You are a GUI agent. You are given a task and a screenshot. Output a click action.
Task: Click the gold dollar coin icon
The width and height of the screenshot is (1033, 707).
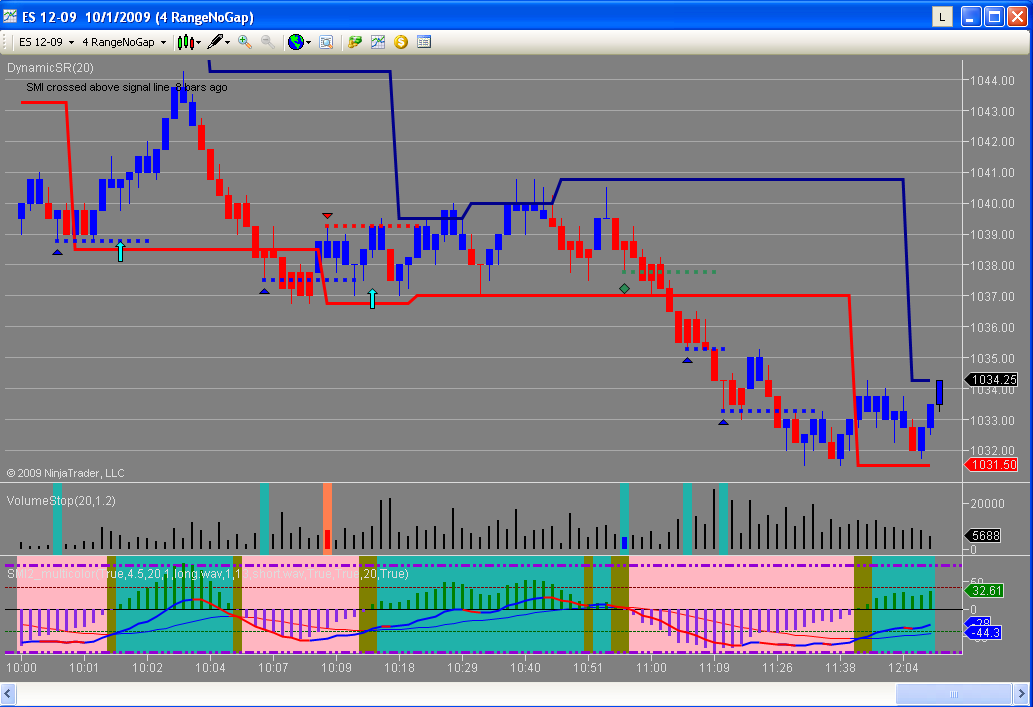(x=401, y=42)
